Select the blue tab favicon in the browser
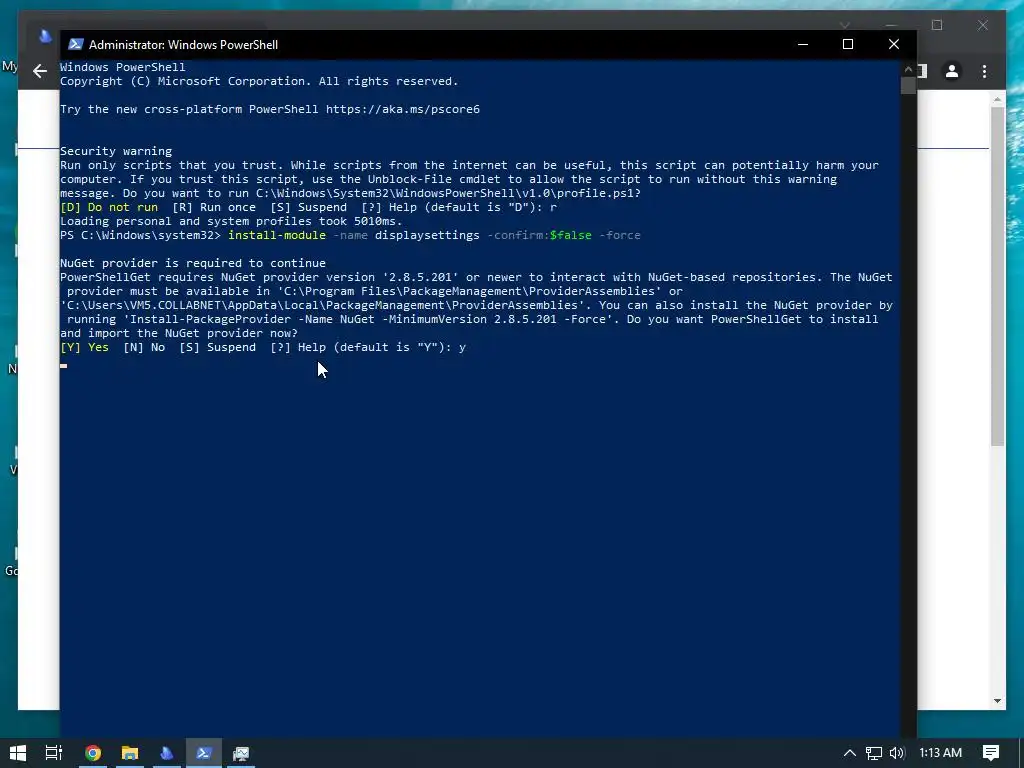1024x768 pixels. tap(45, 36)
